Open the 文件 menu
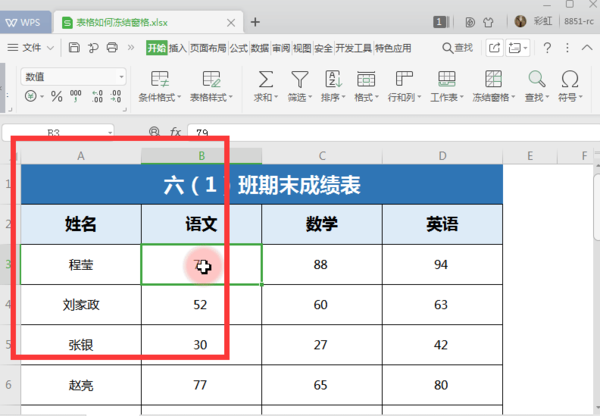 click(31, 47)
